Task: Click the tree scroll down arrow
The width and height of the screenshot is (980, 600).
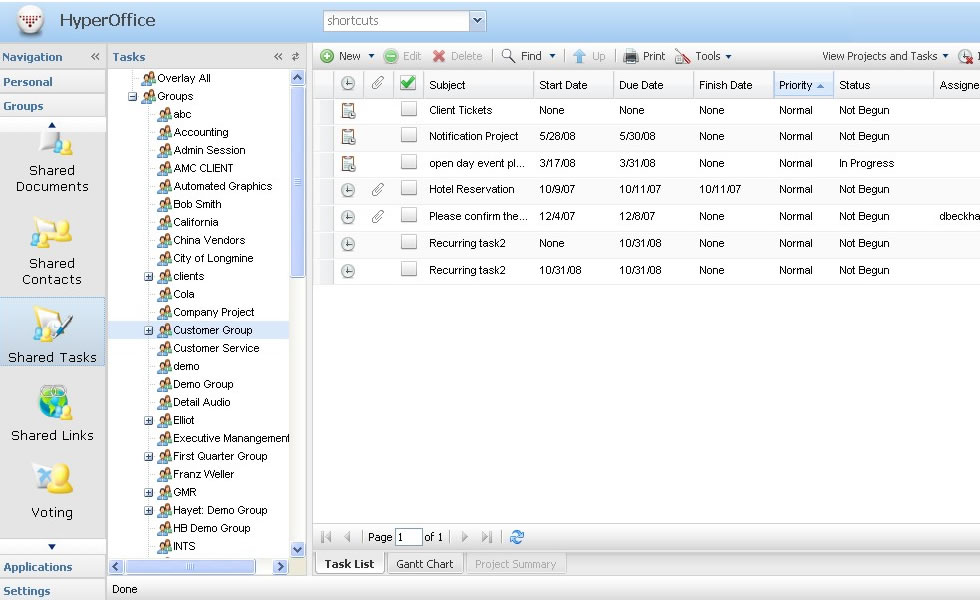Action: click(x=298, y=549)
